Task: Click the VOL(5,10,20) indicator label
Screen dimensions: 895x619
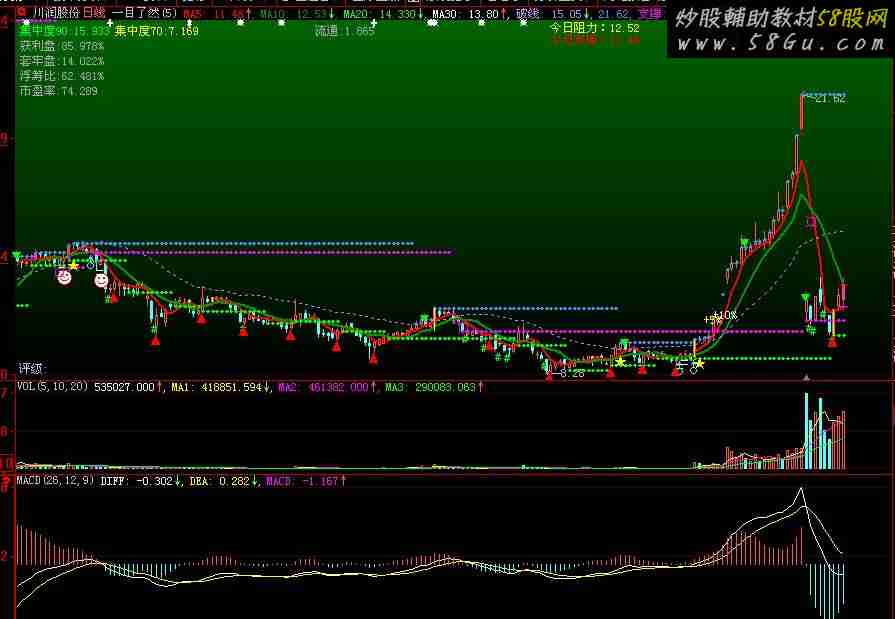Action: pyautogui.click(x=52, y=386)
